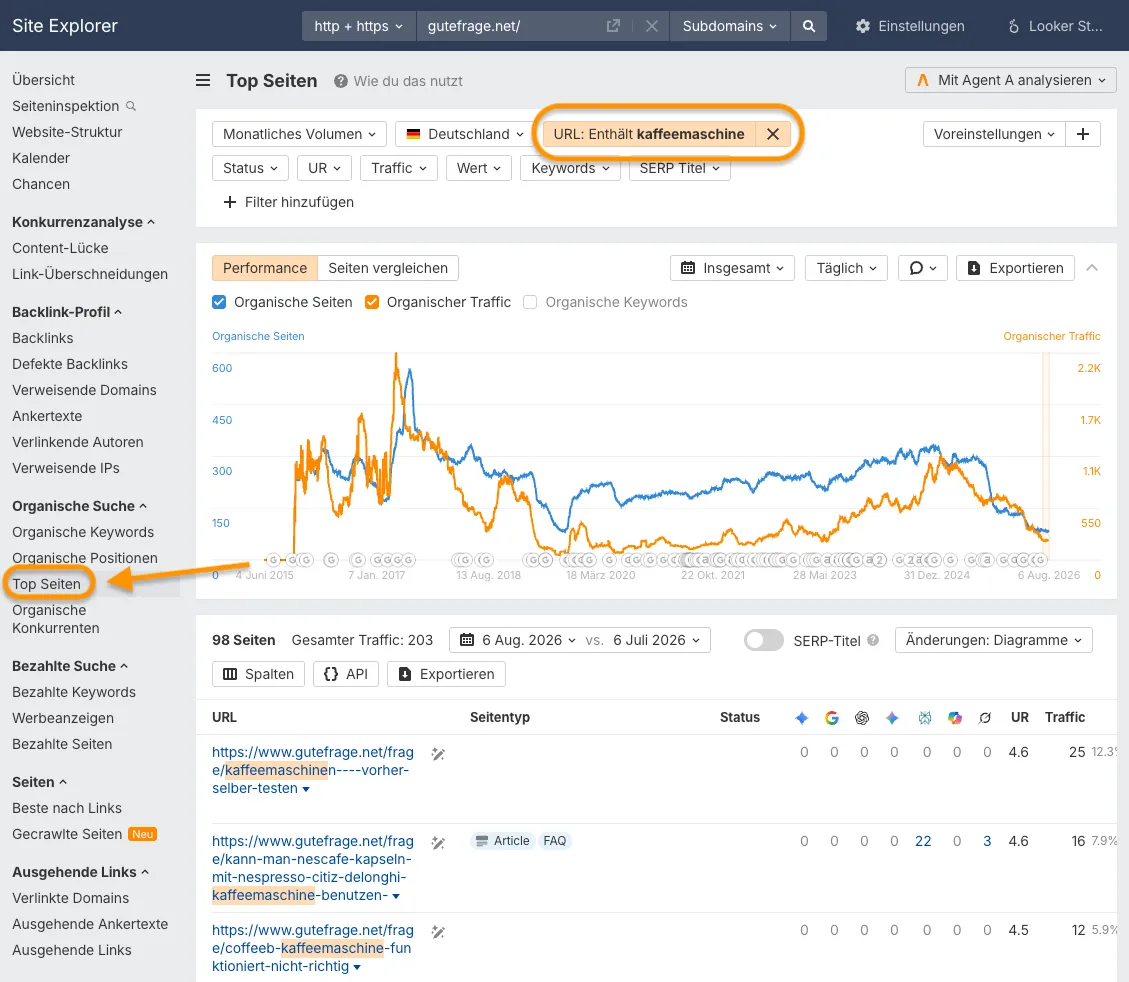Open the API button
1129x982 pixels.
coord(346,674)
